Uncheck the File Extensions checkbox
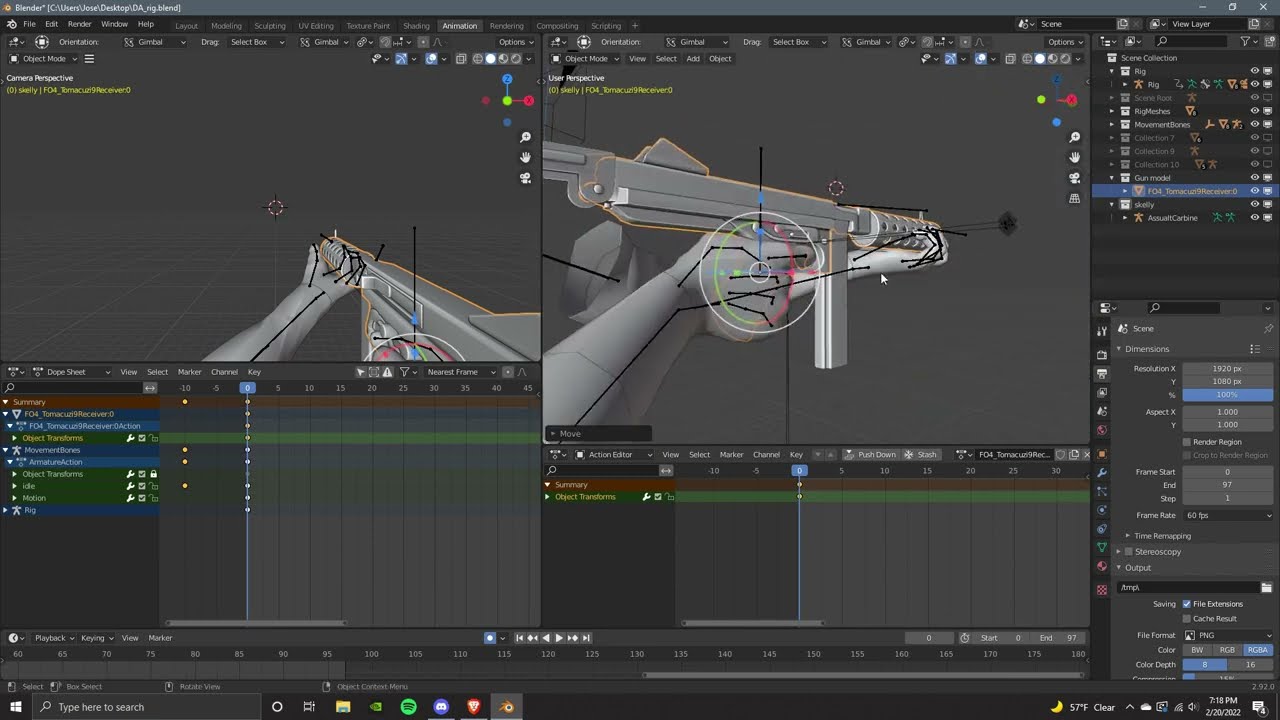 1187,604
